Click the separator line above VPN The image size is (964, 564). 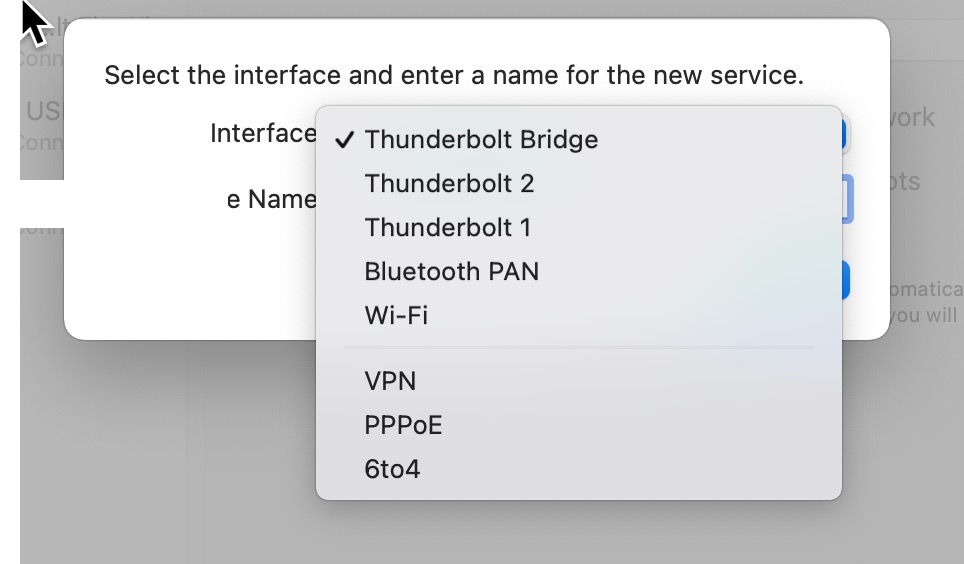click(578, 348)
